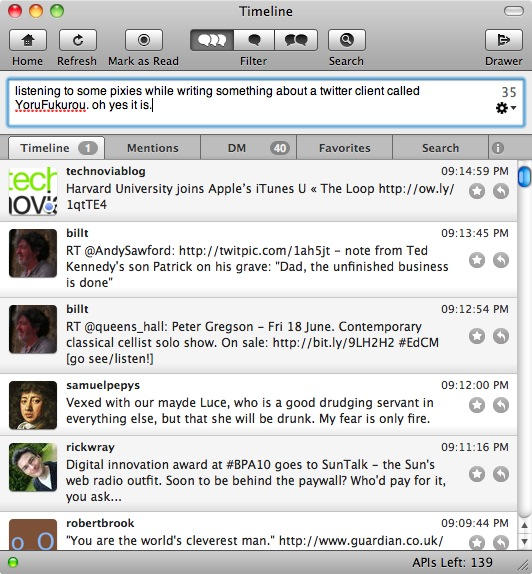
Task: Open the DM tab with 40 unread
Action: (x=249, y=148)
